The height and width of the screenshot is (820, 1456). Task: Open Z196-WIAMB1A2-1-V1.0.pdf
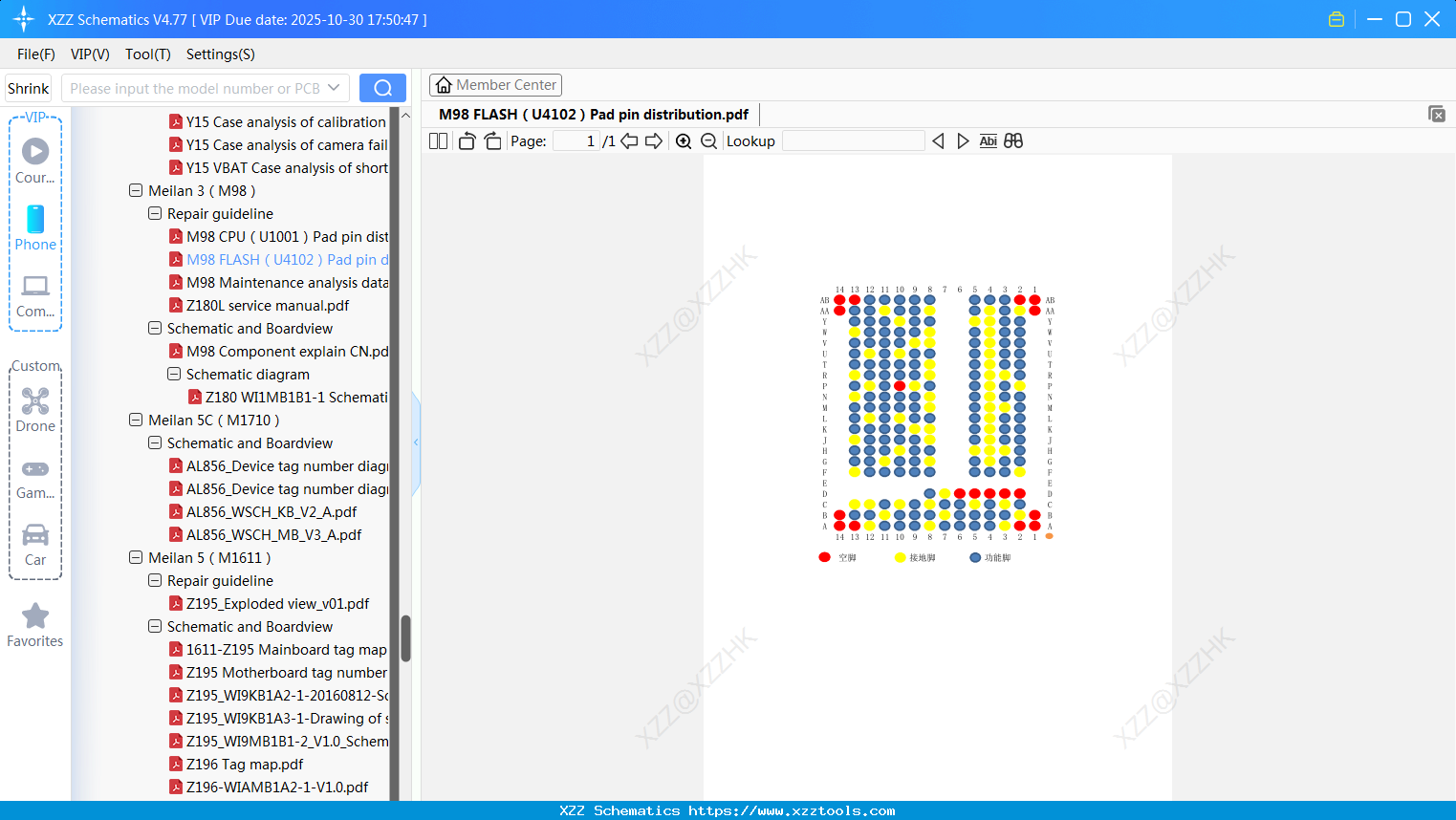pyautogui.click(x=269, y=788)
